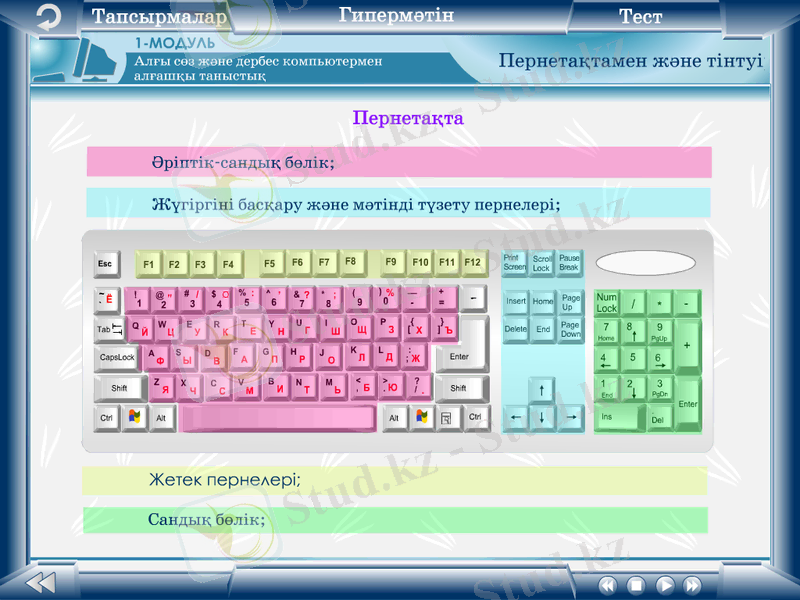Screen dimensions: 800x600
Task: Select the pink Әріптік-сандық бөлік bar
Action: pos(398,162)
